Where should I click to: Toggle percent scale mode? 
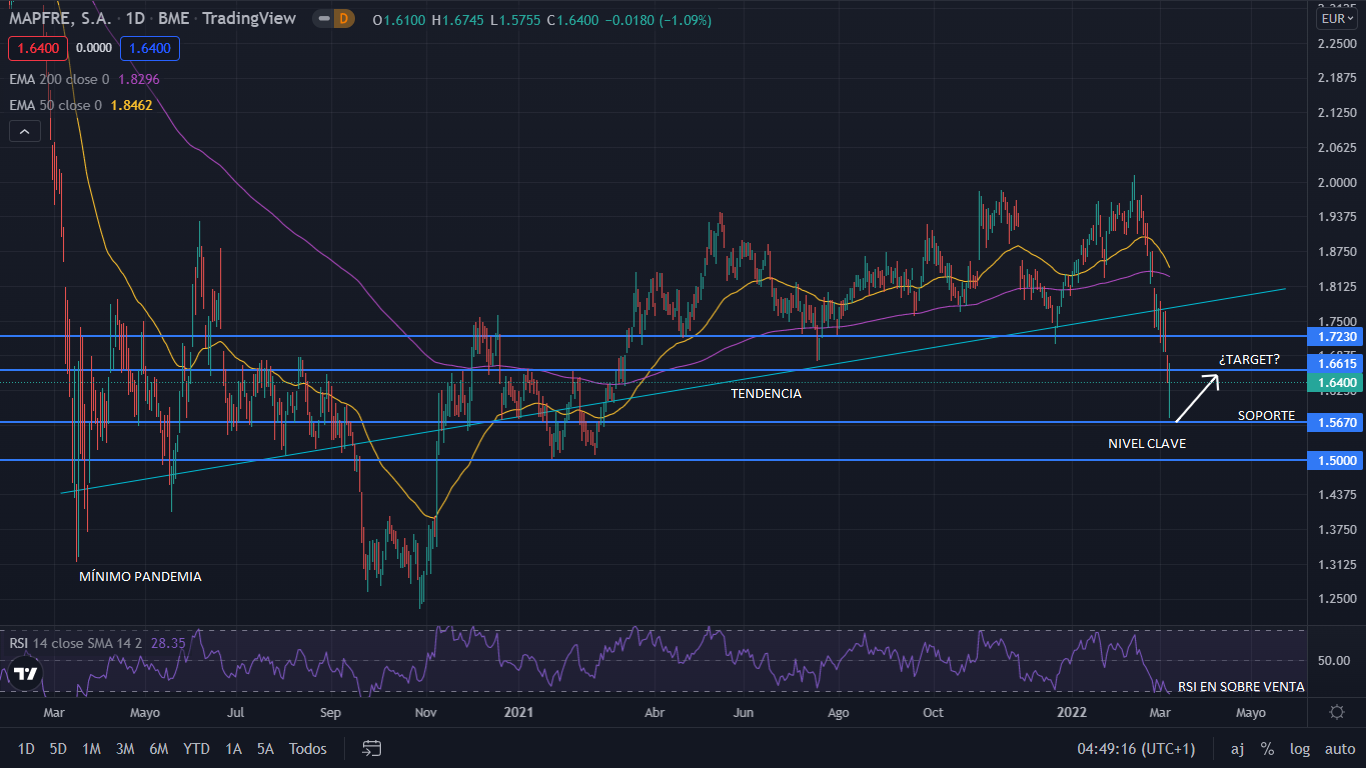pos(1267,748)
